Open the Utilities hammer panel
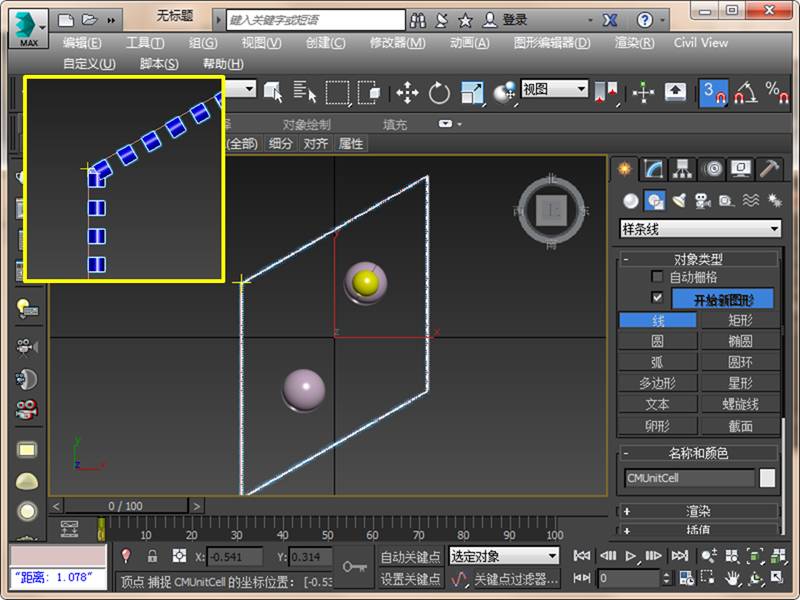The width and height of the screenshot is (800, 600). click(768, 169)
